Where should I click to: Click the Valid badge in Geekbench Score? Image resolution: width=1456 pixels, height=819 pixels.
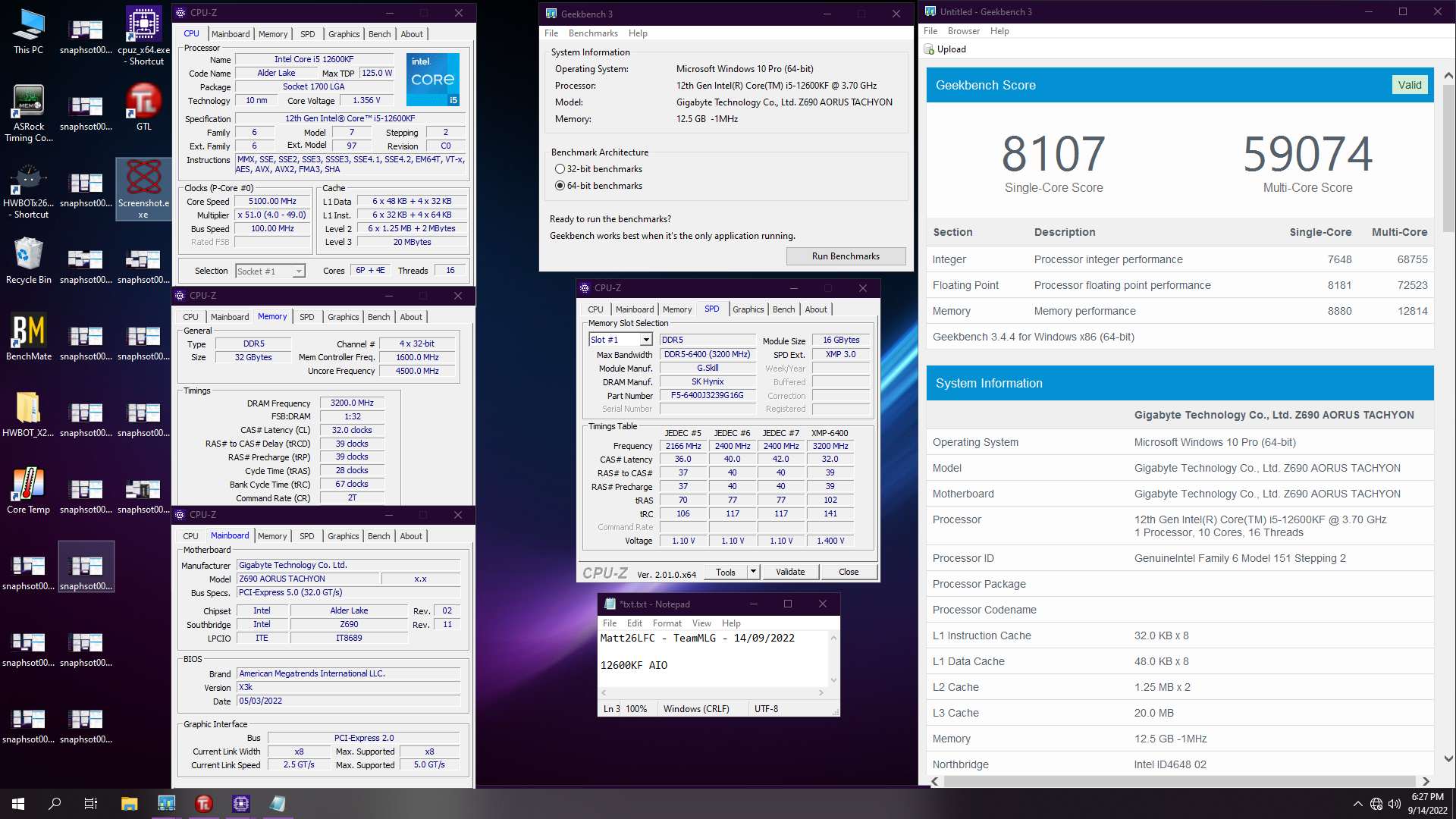click(1410, 85)
